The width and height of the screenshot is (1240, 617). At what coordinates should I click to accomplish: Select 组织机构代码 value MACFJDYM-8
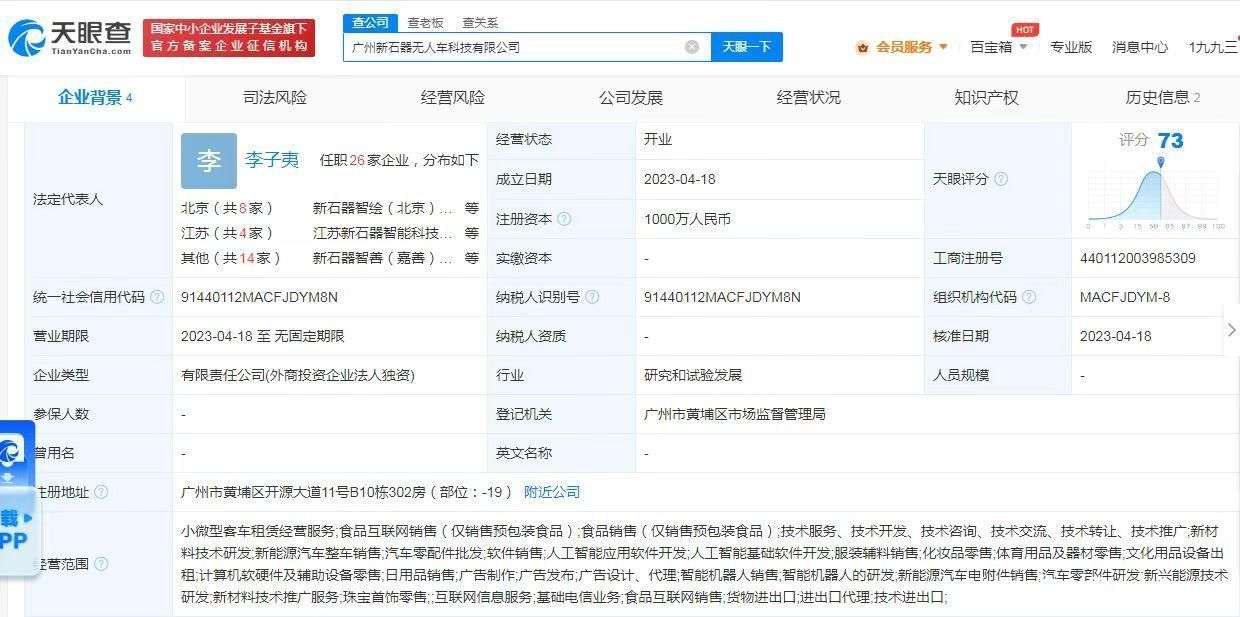coord(1125,297)
